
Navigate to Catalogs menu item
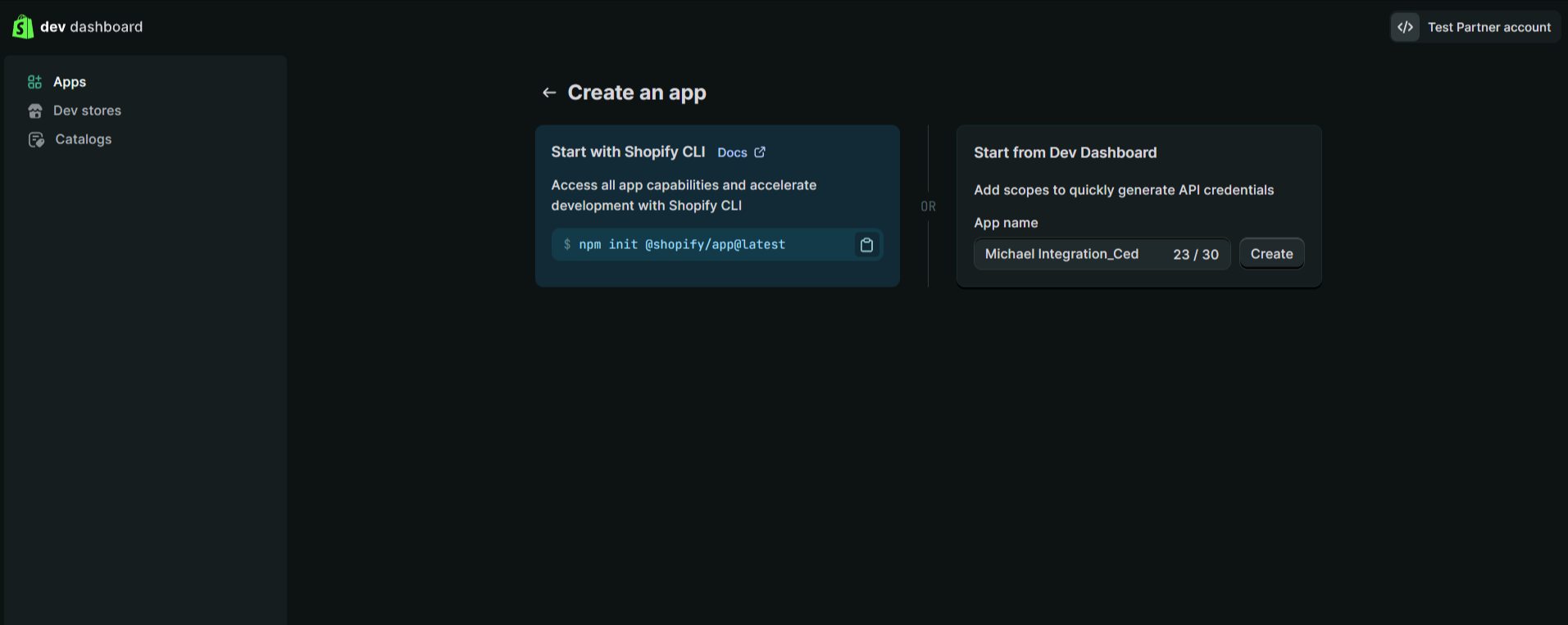83,139
